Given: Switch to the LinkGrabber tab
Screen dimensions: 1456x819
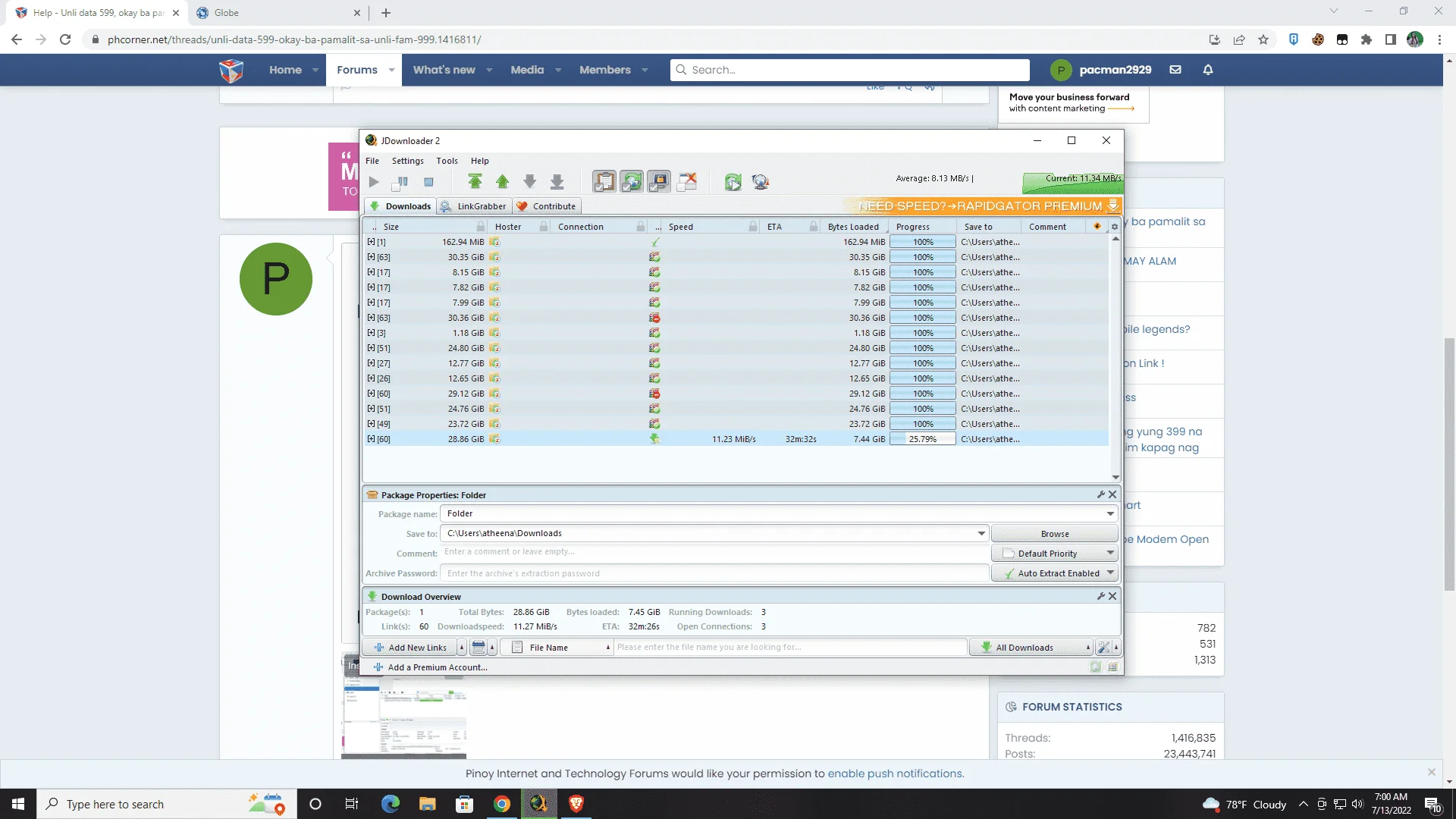Looking at the screenshot, I should [474, 206].
